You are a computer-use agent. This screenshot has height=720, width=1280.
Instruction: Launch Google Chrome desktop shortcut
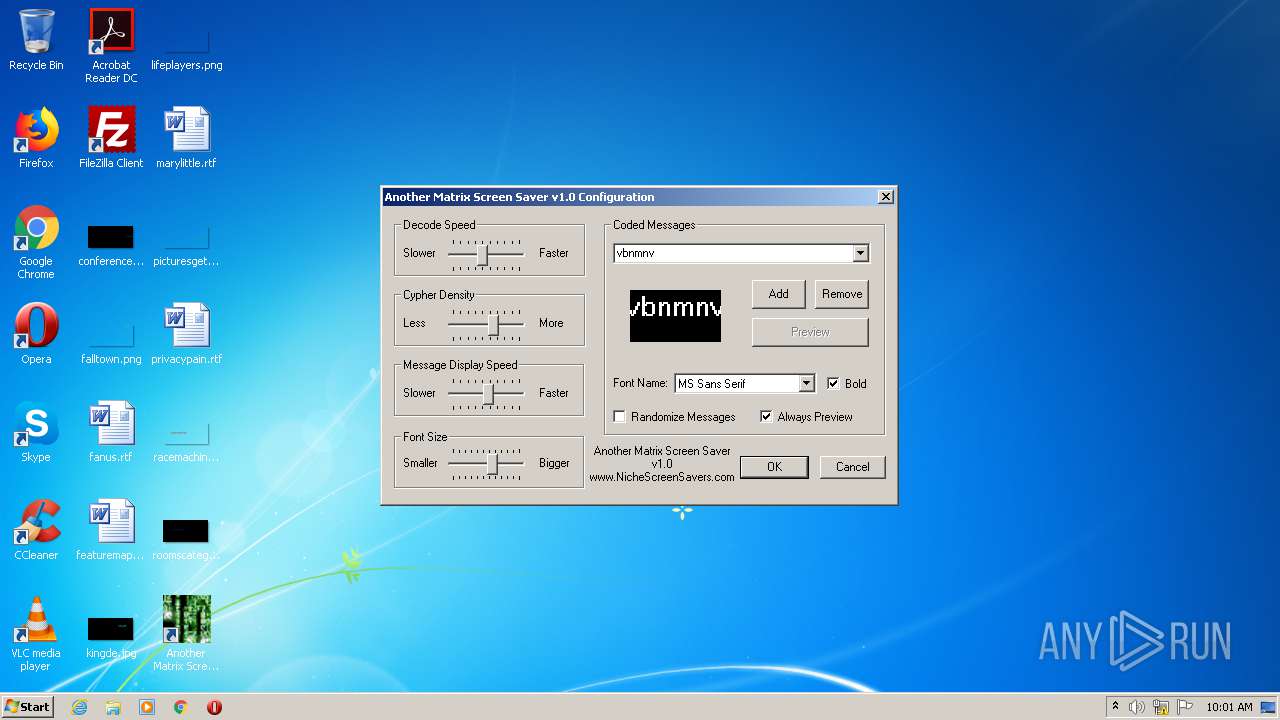point(36,242)
